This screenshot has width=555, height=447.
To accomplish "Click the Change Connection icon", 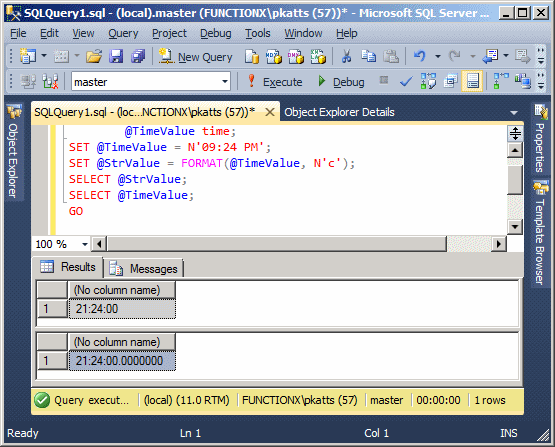I will 50,81.
